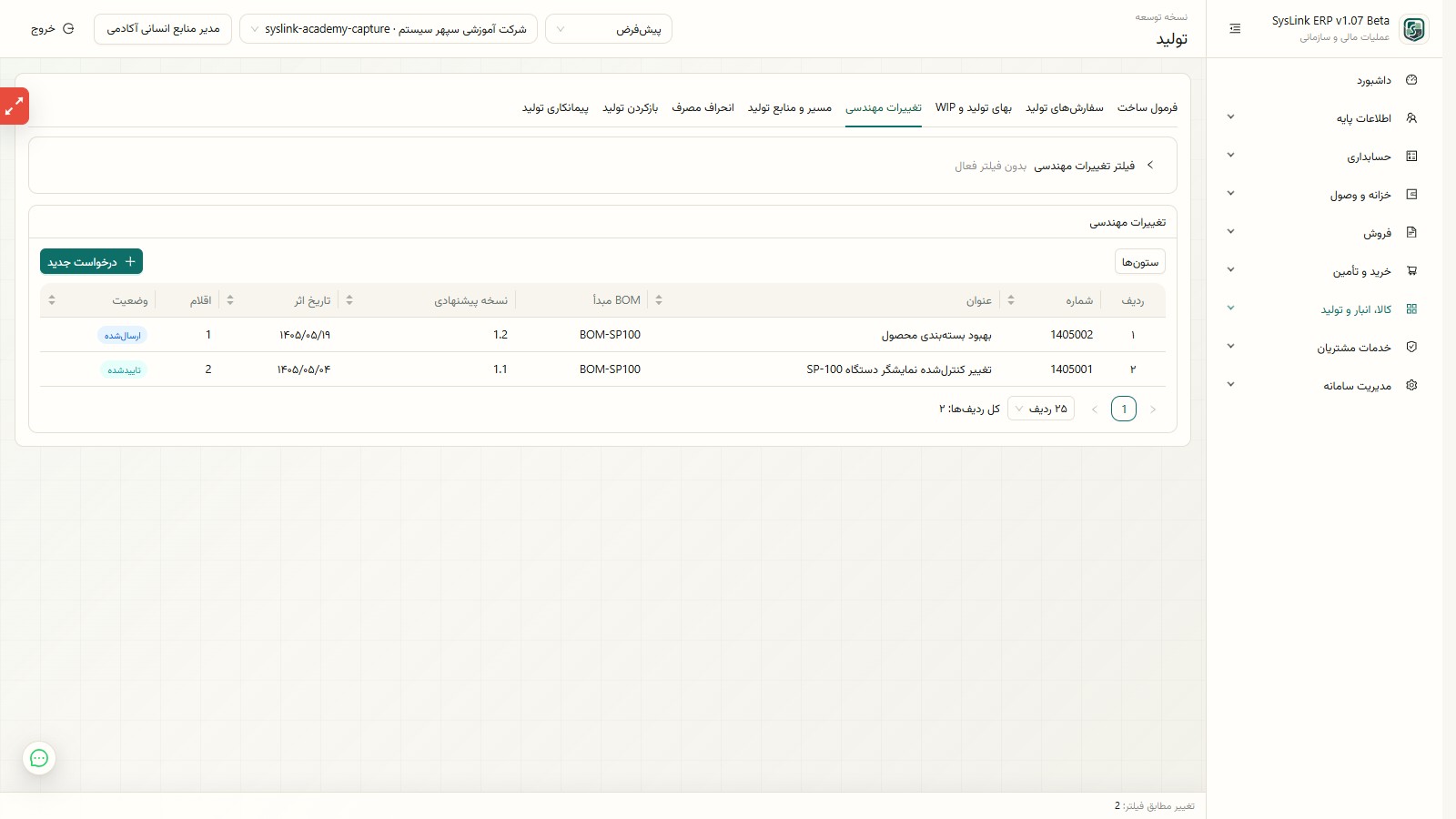Collapse کالا، انبار و تولید menu chevron
Screen dimensions: 1456x819
point(1230,308)
